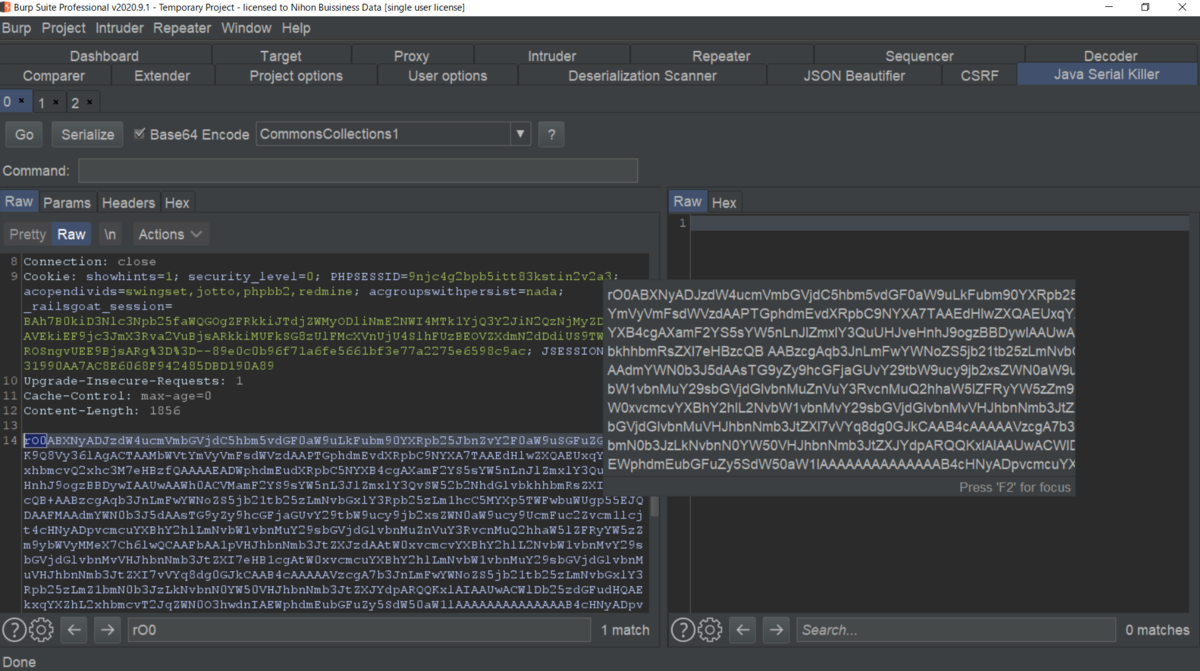Open the JSON Beautifier tab

[854, 75]
